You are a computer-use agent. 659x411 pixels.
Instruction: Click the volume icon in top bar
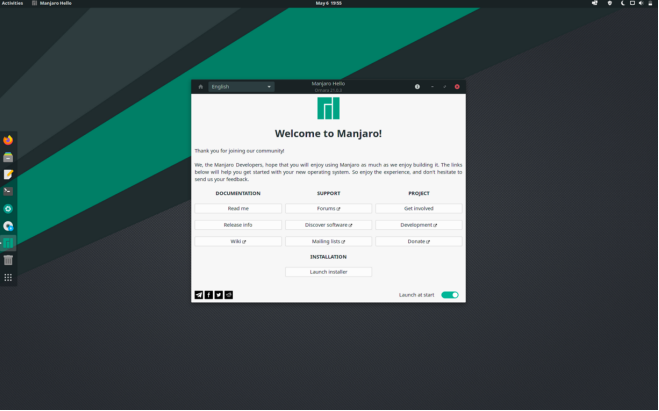[x=641, y=3]
